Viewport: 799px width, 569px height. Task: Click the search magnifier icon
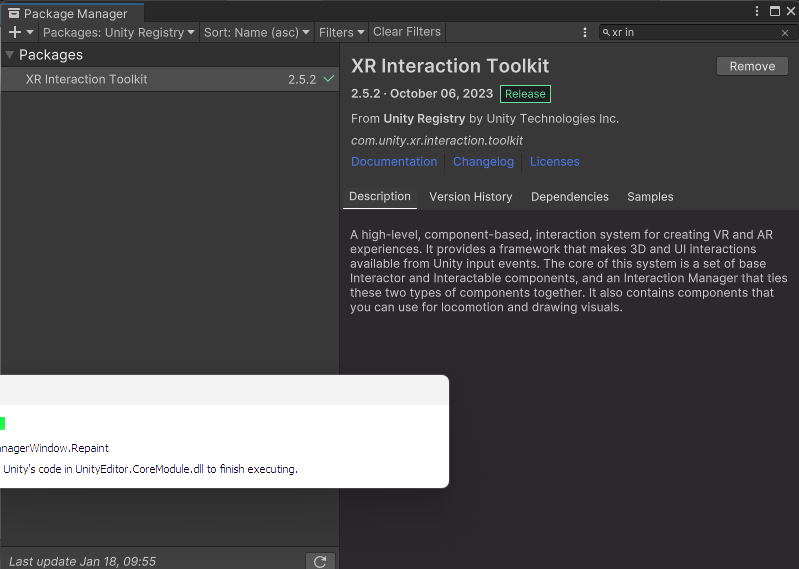[x=606, y=33]
